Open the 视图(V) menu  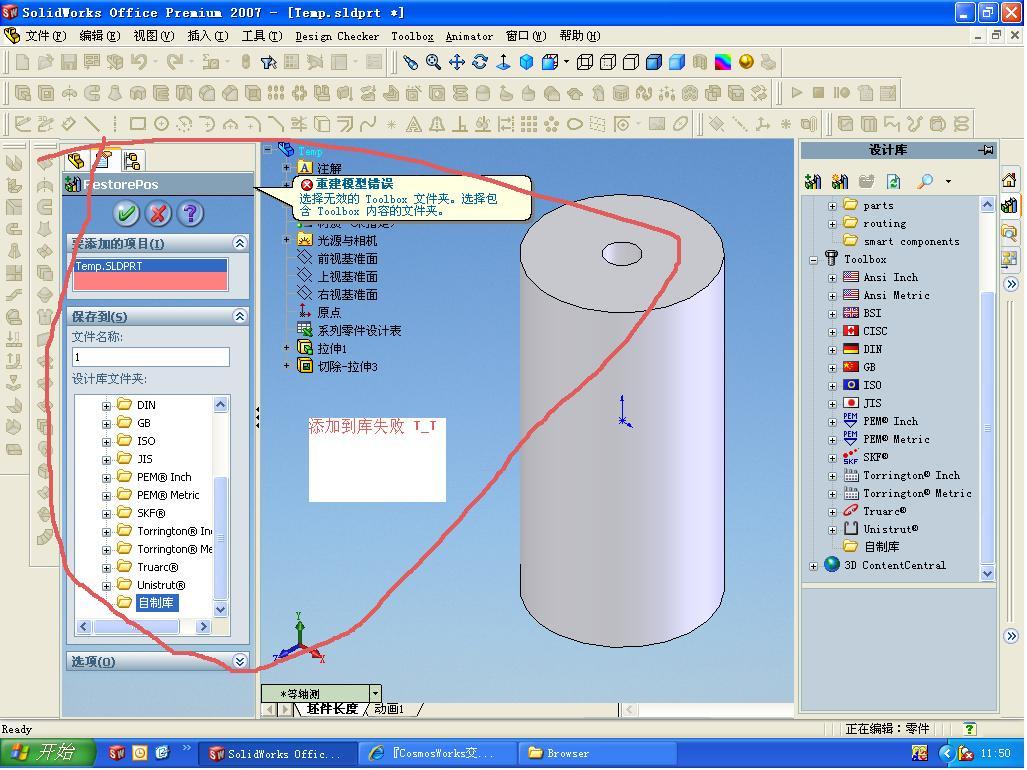(154, 36)
